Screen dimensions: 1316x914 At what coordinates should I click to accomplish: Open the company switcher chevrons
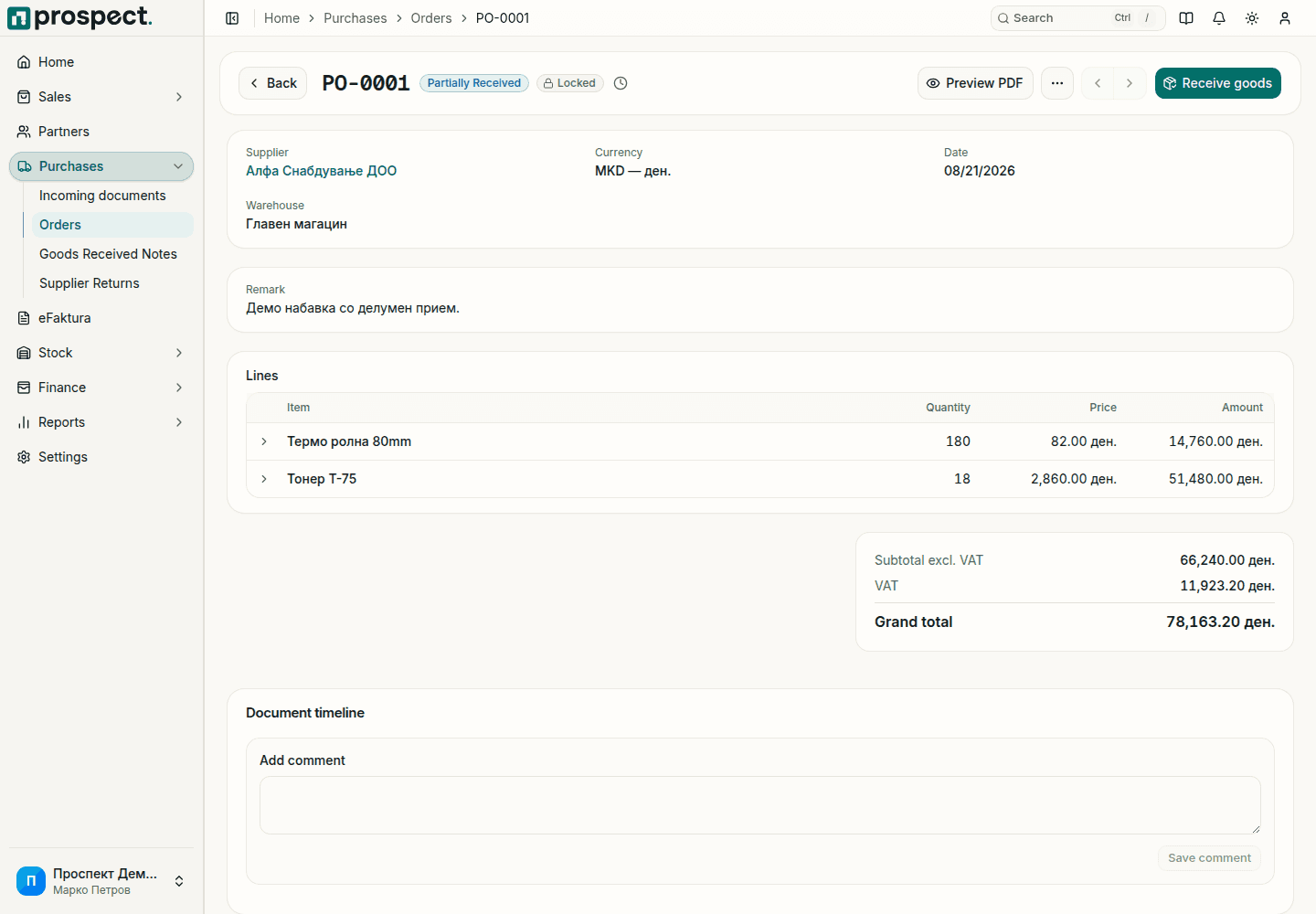[179, 881]
